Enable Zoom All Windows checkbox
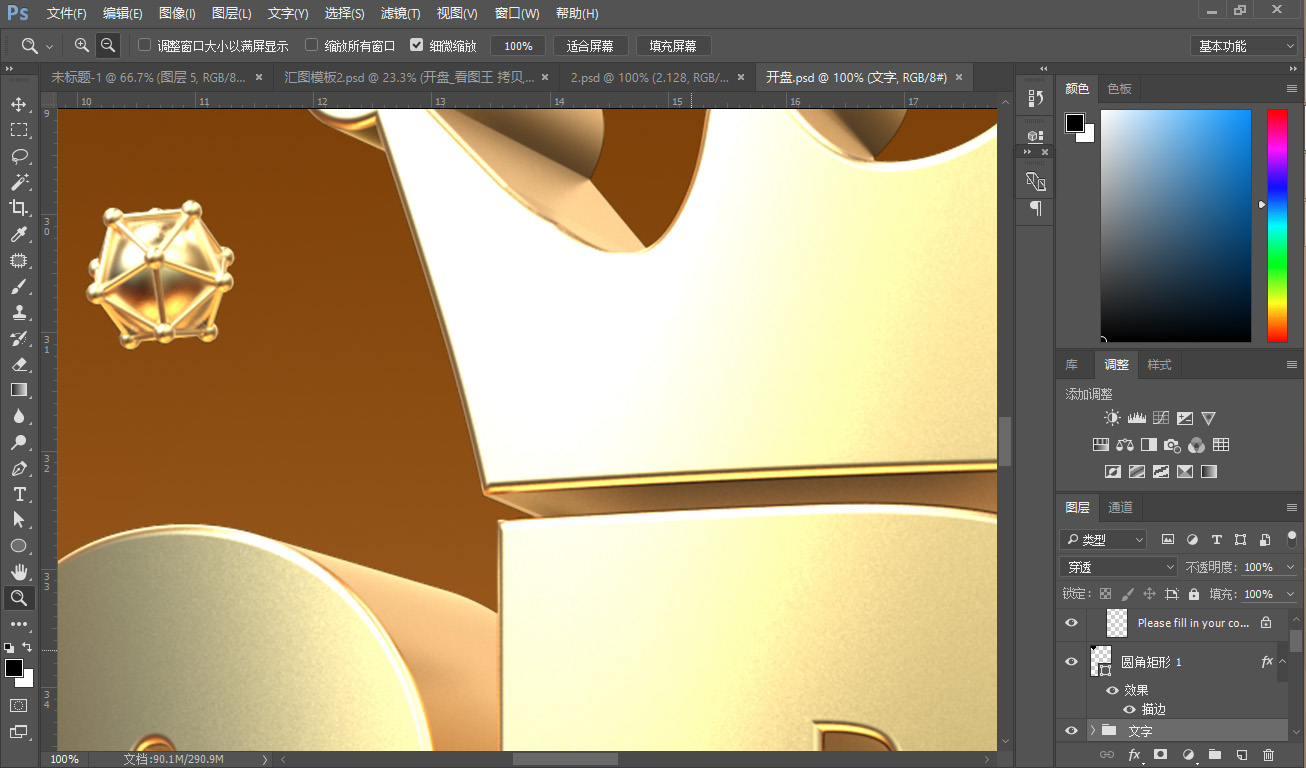The height and width of the screenshot is (768, 1306). 312,45
